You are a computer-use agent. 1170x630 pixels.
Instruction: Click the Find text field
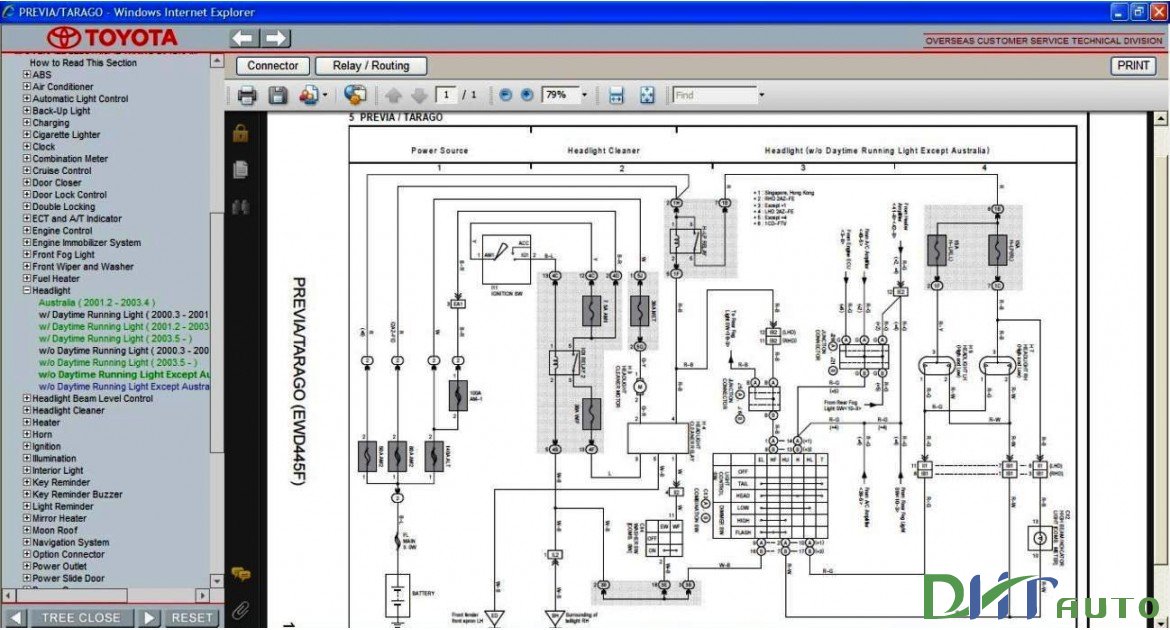(714, 96)
